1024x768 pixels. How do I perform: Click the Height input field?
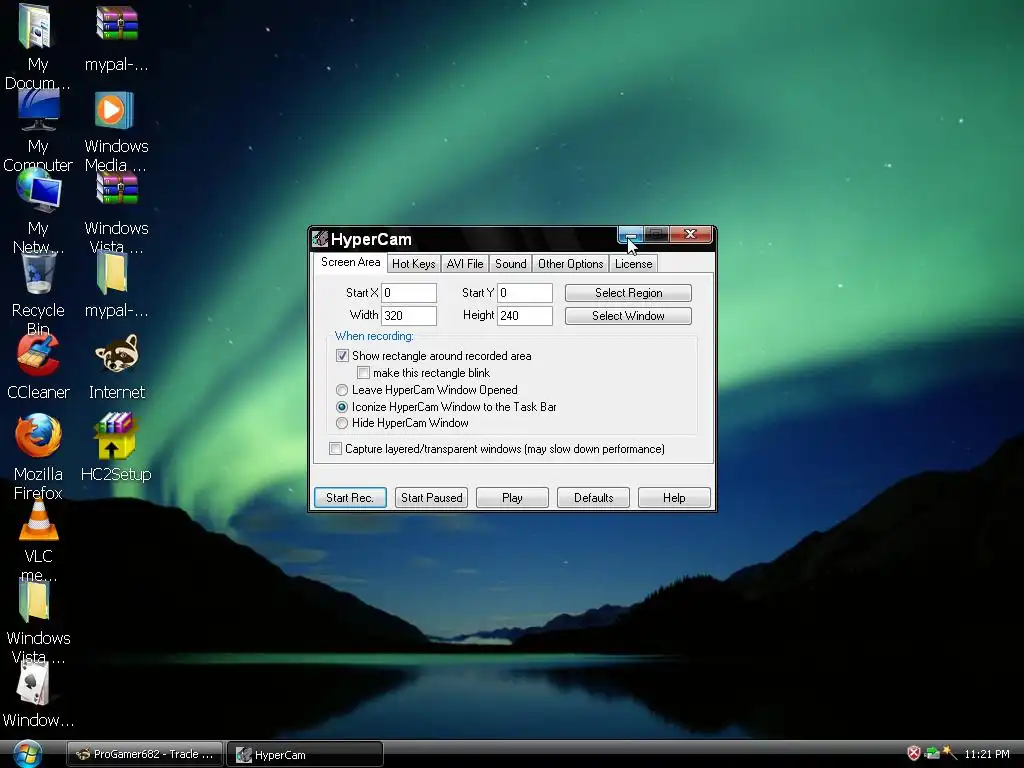click(x=525, y=316)
